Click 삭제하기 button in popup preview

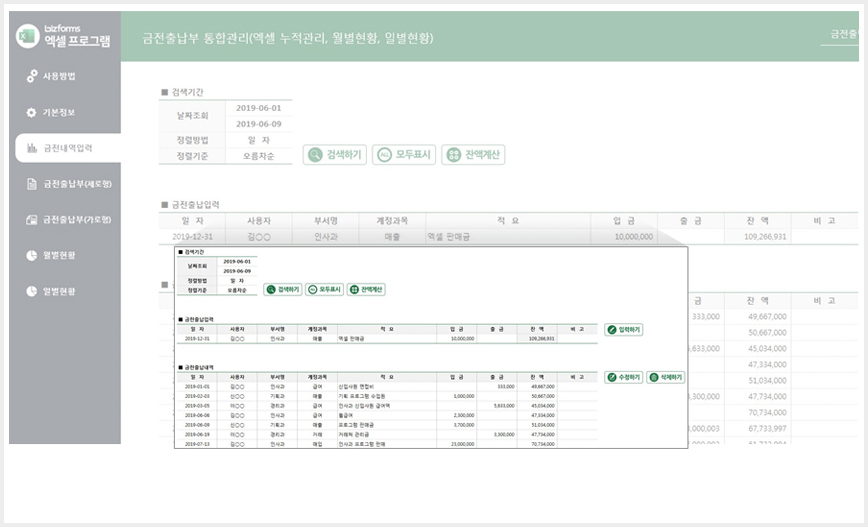(x=666, y=378)
